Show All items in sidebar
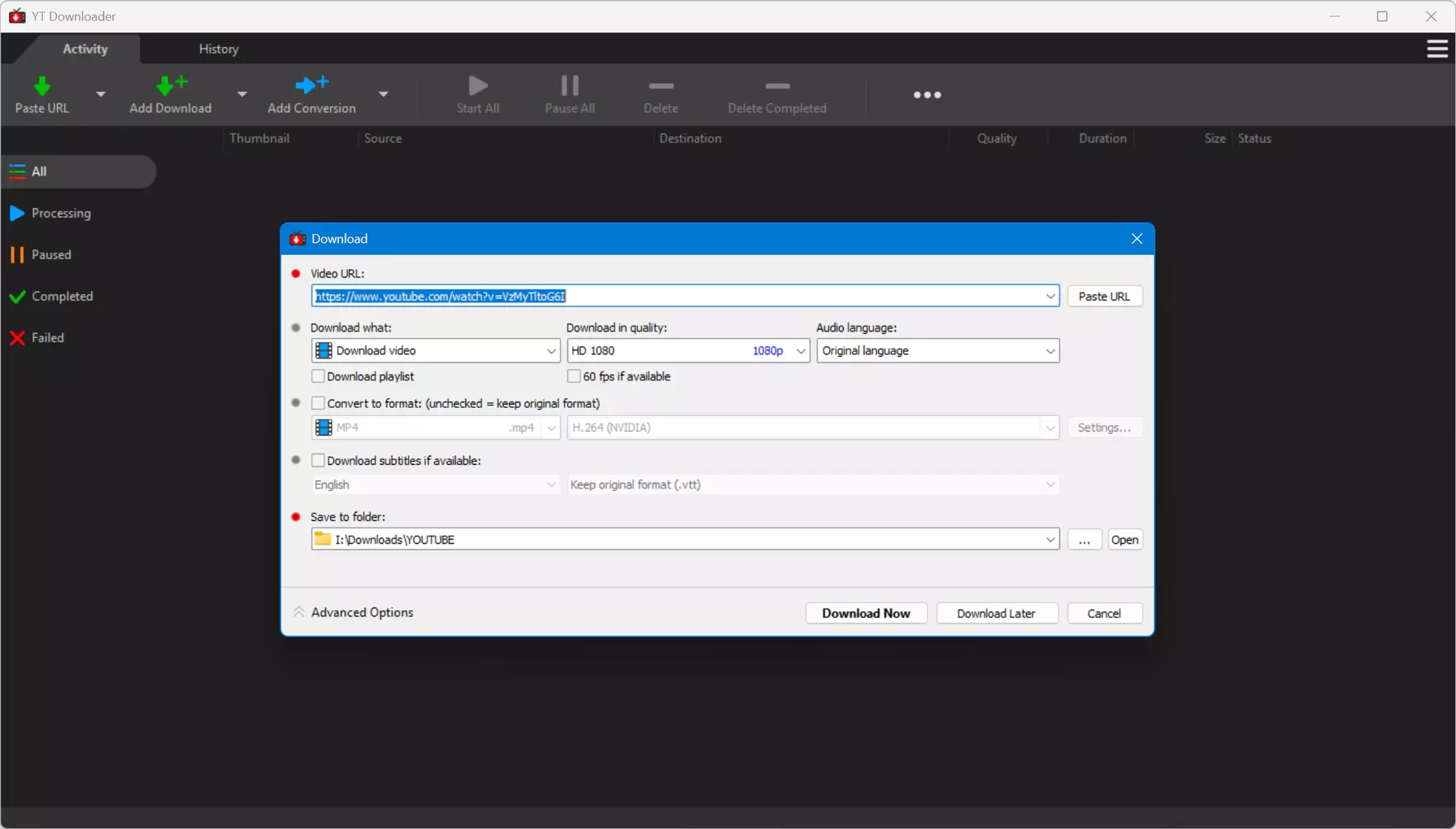 click(78, 171)
